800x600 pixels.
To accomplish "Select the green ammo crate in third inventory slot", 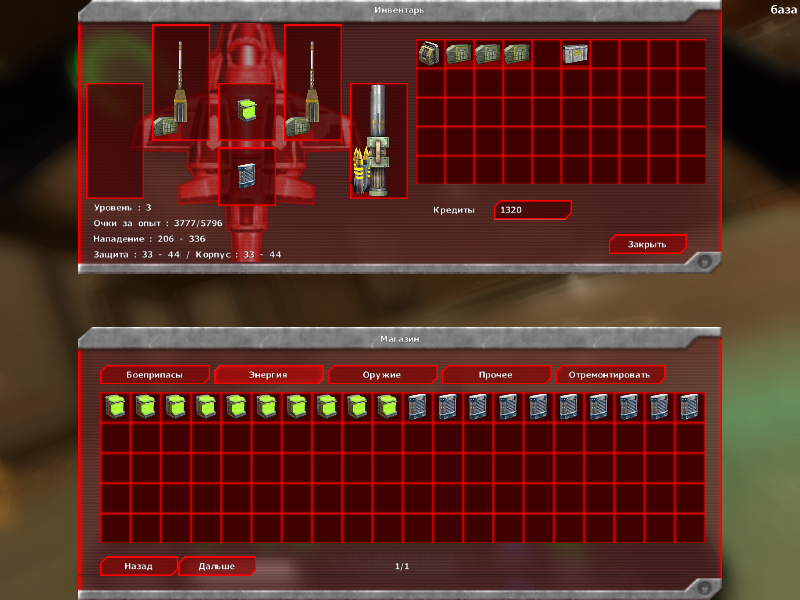I will pyautogui.click(x=488, y=54).
